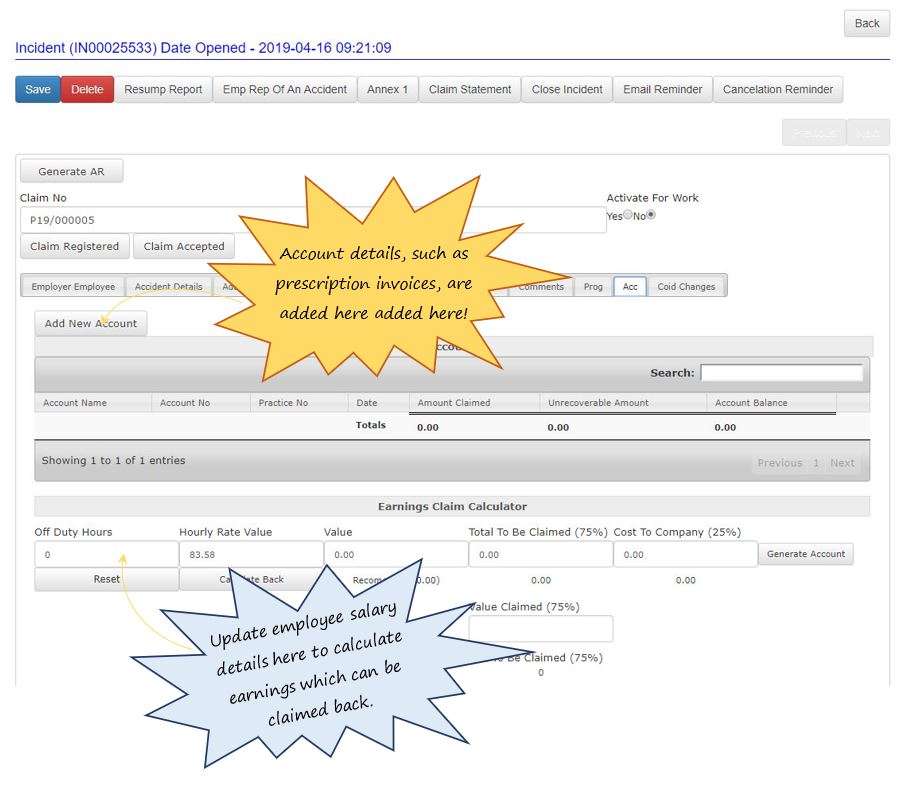Mark the claim as Claim Registered
The image size is (905, 785).
click(x=74, y=246)
